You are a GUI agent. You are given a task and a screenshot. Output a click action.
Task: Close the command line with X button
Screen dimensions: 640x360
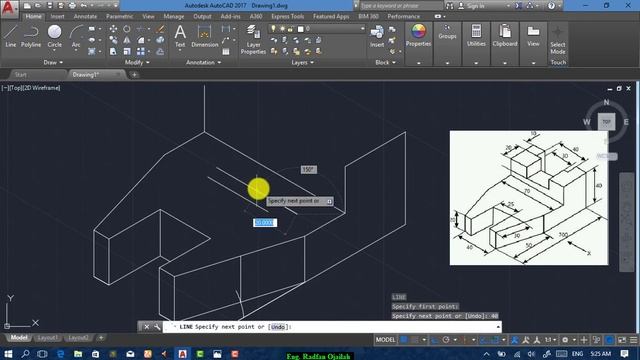[x=147, y=327]
